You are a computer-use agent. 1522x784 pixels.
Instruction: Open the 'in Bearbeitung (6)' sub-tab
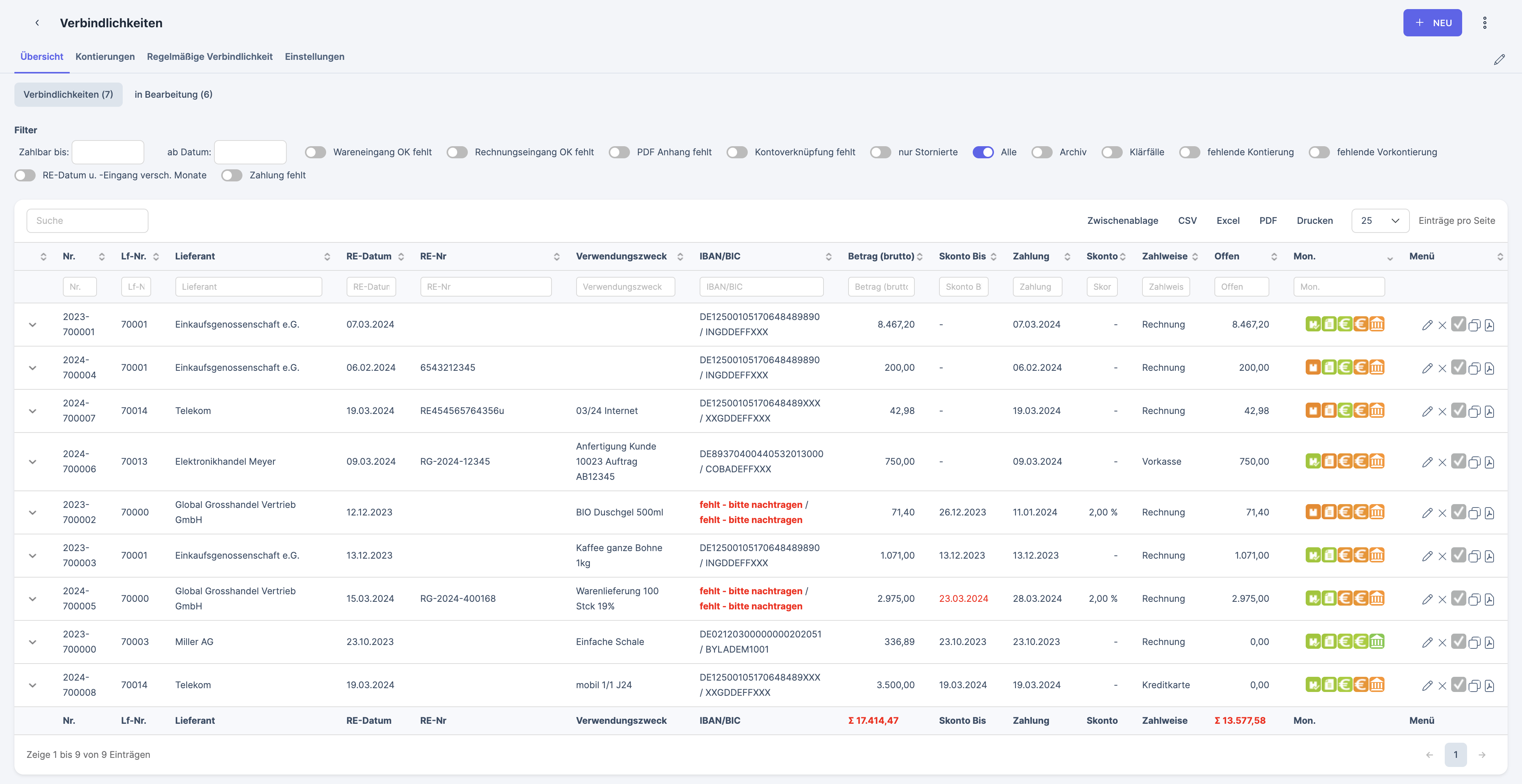point(173,95)
